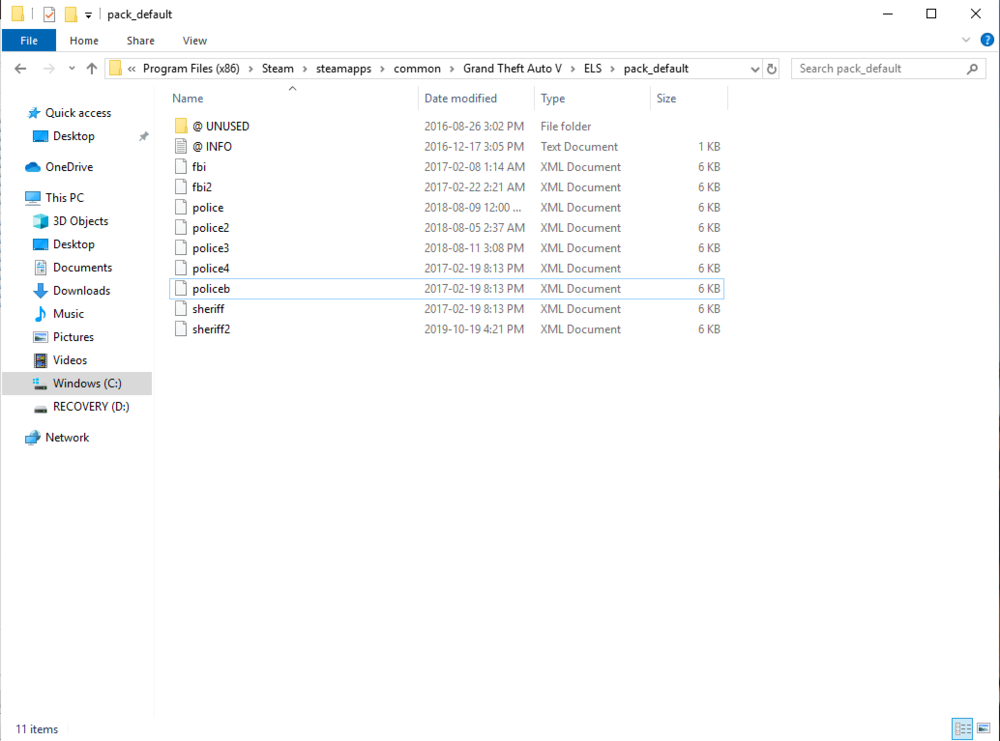Switch to Details view button
This screenshot has height=741, width=1000.
point(962,728)
